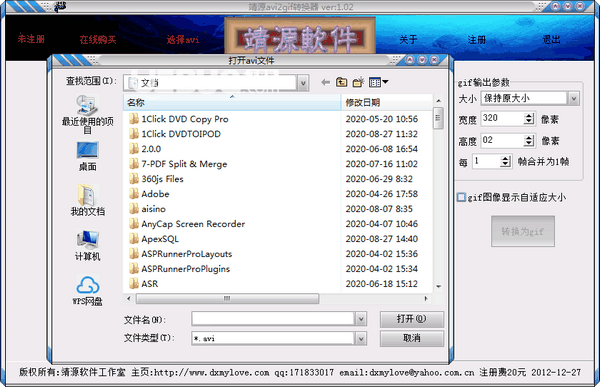The height and width of the screenshot is (387, 600).
Task: Click the date 2020-06-18 15:12
Action: pyautogui.click(x=382, y=284)
